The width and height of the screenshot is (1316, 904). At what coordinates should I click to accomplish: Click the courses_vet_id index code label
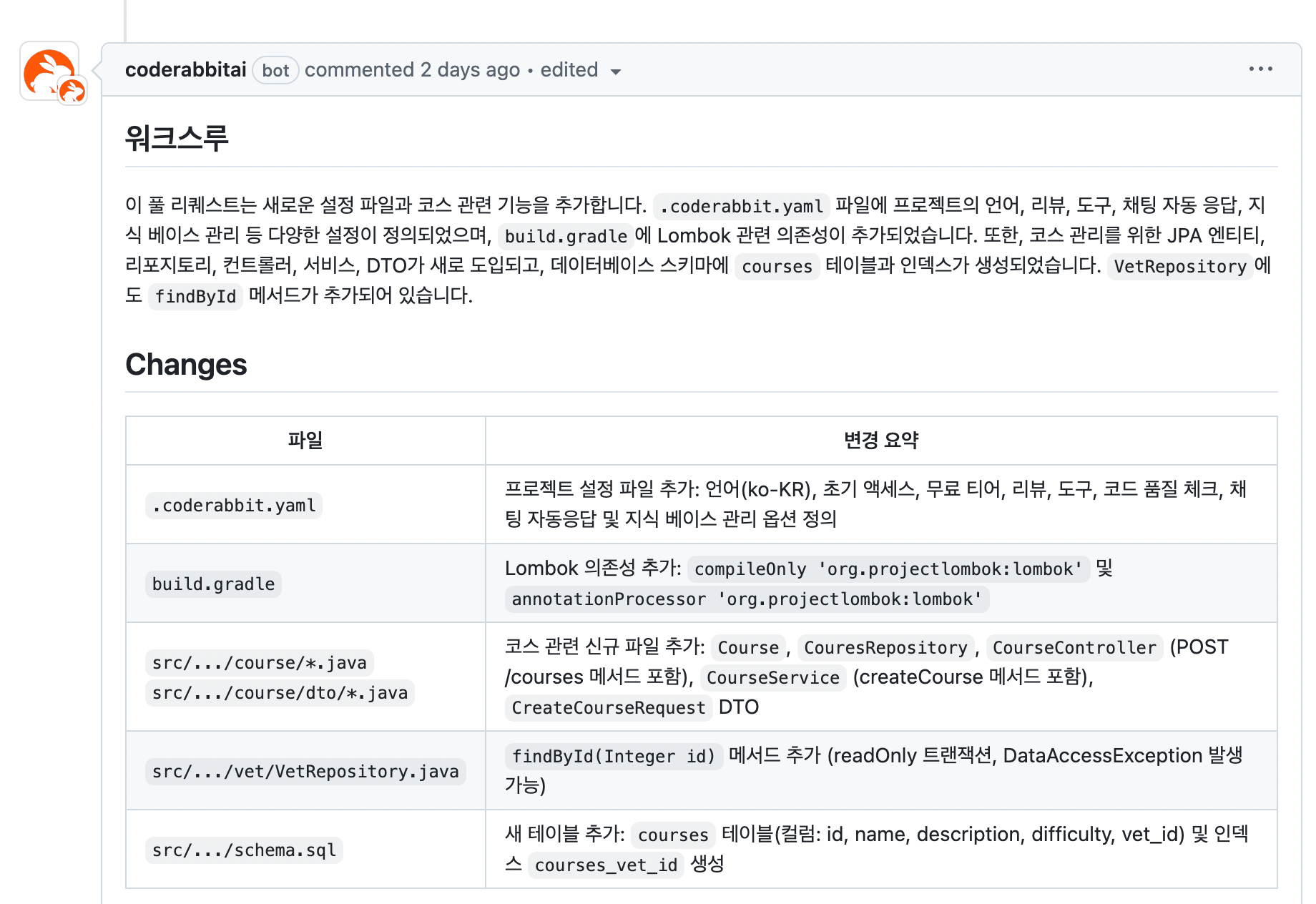click(606, 865)
